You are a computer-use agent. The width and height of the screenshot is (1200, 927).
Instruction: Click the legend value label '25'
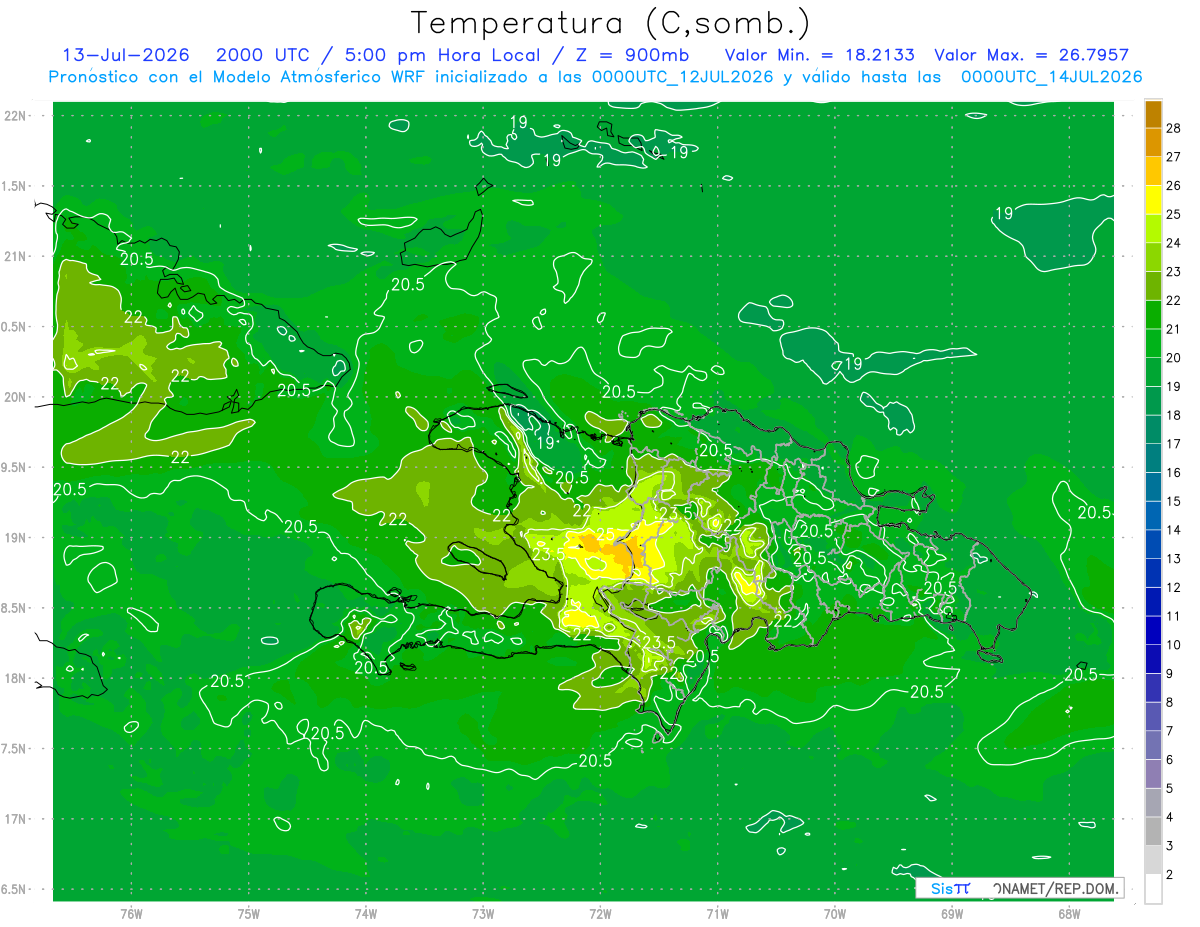point(1174,214)
